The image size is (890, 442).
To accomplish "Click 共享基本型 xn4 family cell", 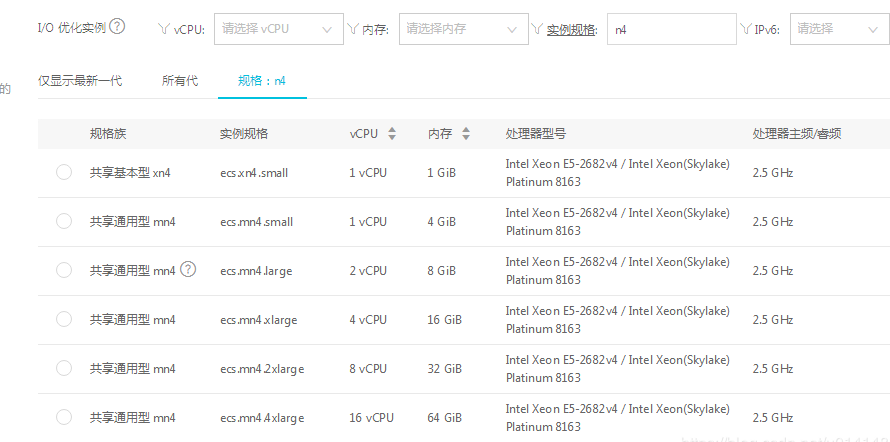I will [x=130, y=173].
